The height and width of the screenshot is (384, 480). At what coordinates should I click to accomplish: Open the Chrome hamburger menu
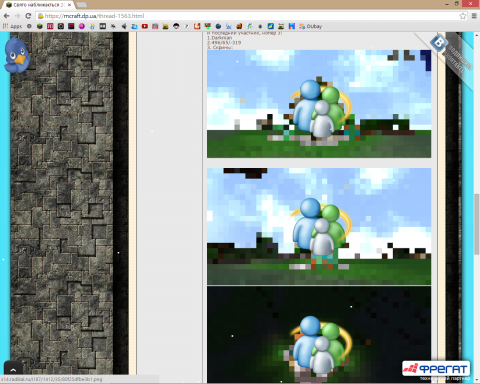coord(474,16)
